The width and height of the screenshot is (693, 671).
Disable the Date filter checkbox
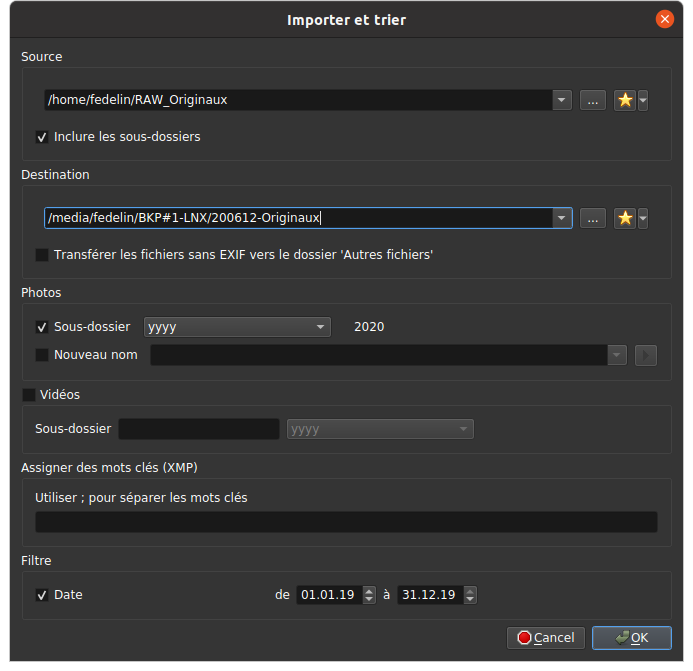click(x=42, y=595)
